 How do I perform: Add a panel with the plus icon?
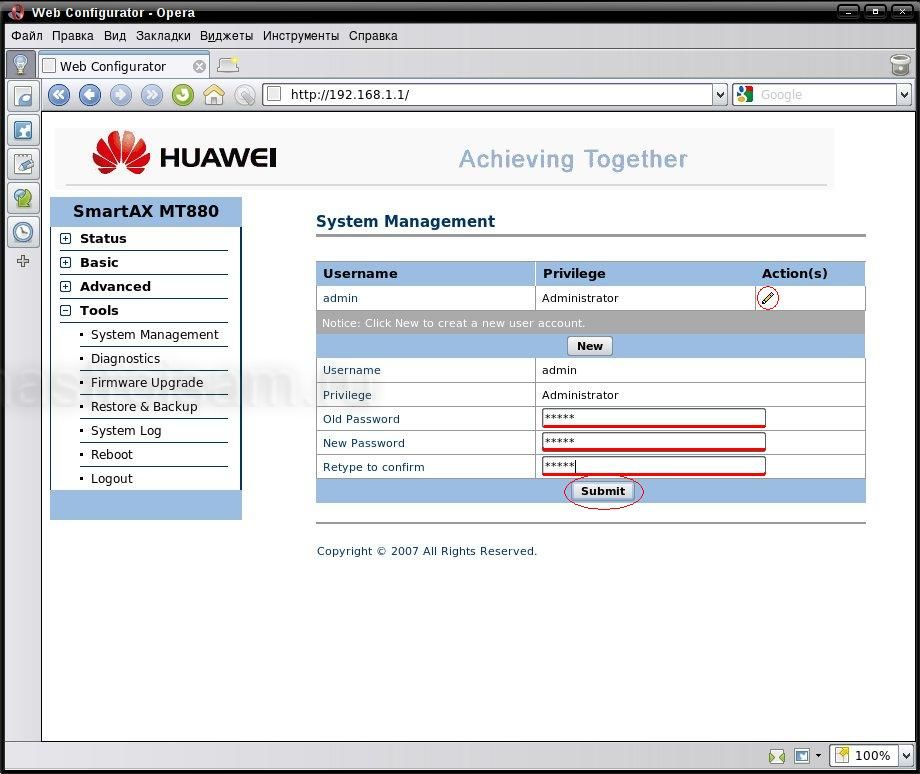[23, 261]
